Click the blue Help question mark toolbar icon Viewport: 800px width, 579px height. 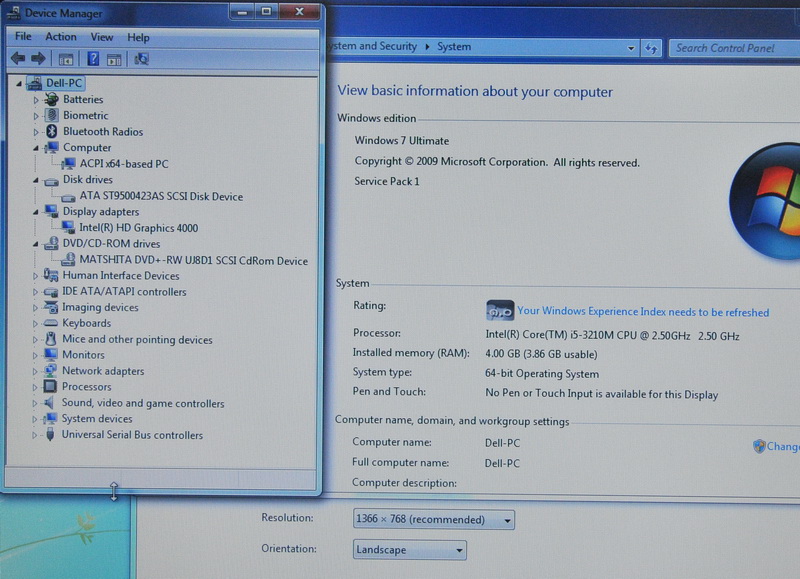pyautogui.click(x=93, y=59)
